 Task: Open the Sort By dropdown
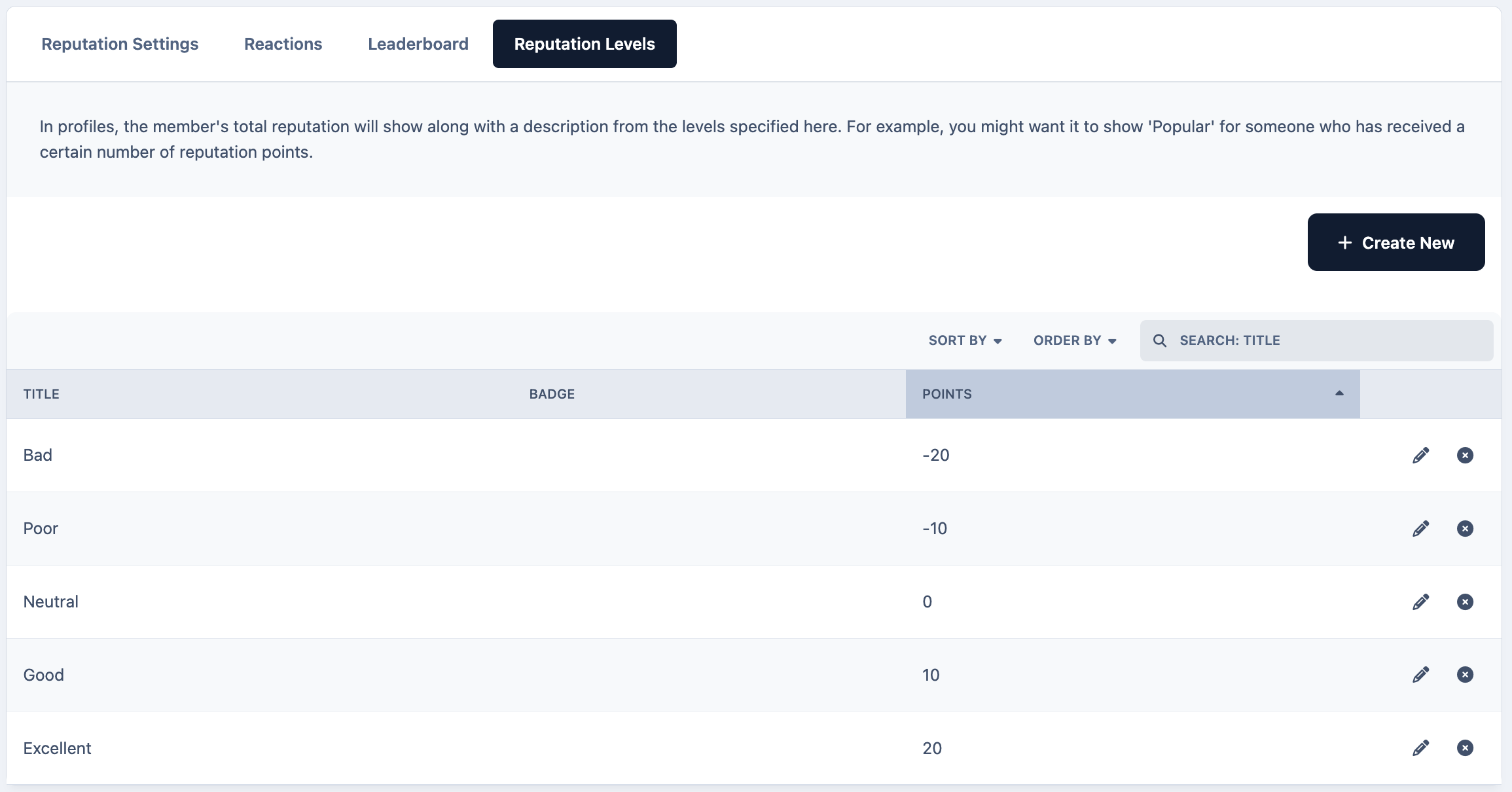click(x=965, y=340)
